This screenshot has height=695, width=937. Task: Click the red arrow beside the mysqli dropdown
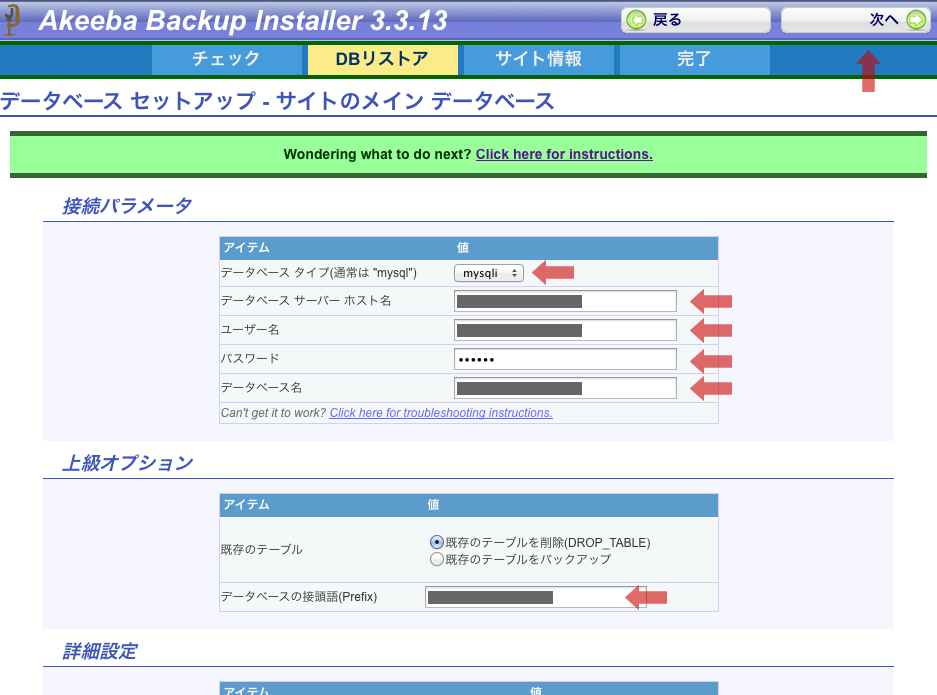pyautogui.click(x=553, y=272)
